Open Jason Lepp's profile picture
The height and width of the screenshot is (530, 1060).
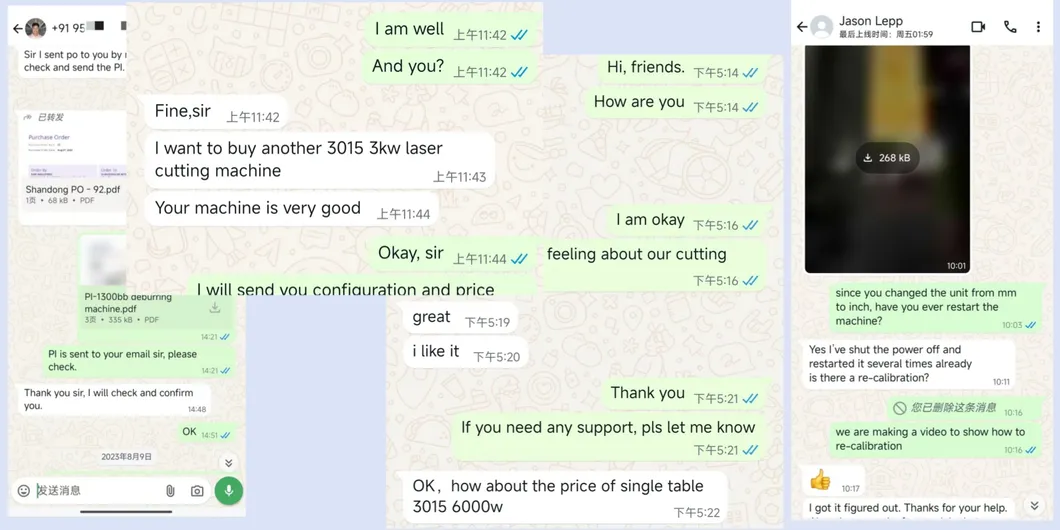point(821,27)
